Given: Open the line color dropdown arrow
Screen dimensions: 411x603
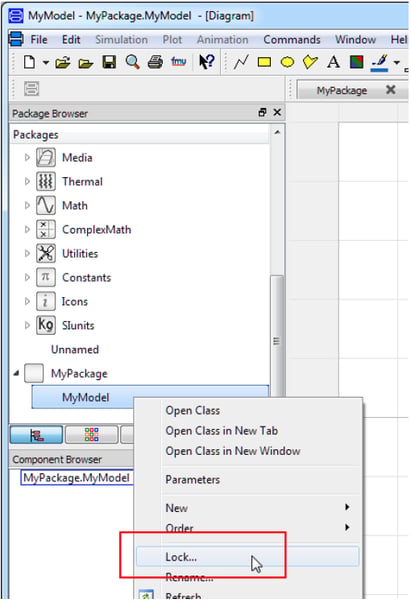Looking at the screenshot, I should point(396,62).
